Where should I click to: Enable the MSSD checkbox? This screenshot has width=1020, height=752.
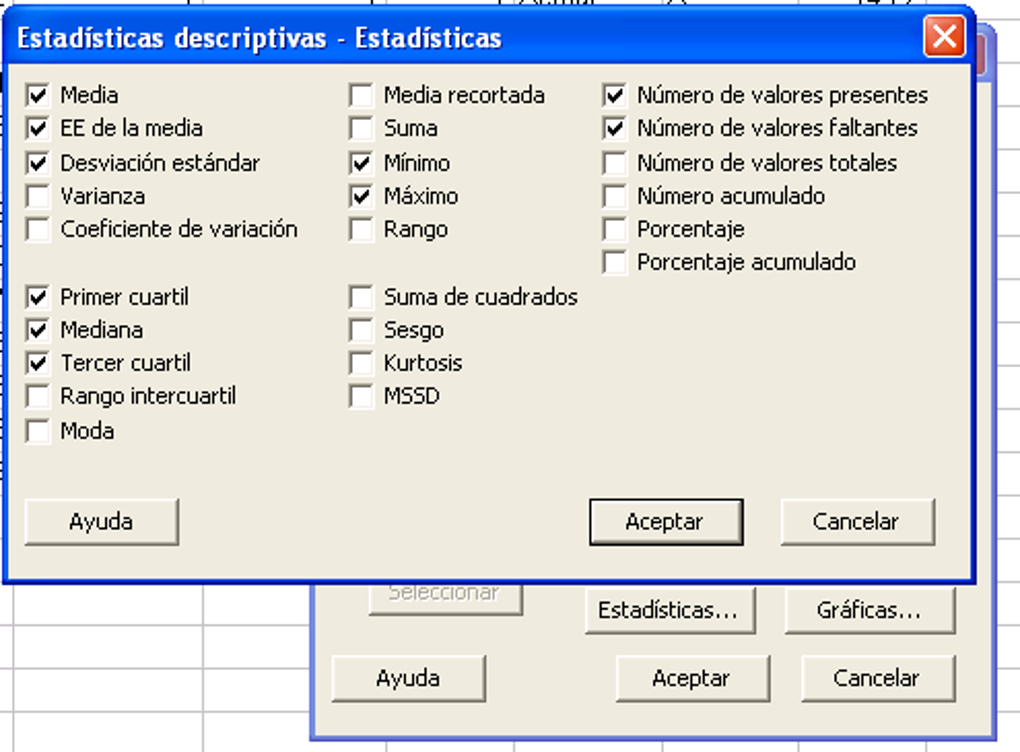pos(361,396)
